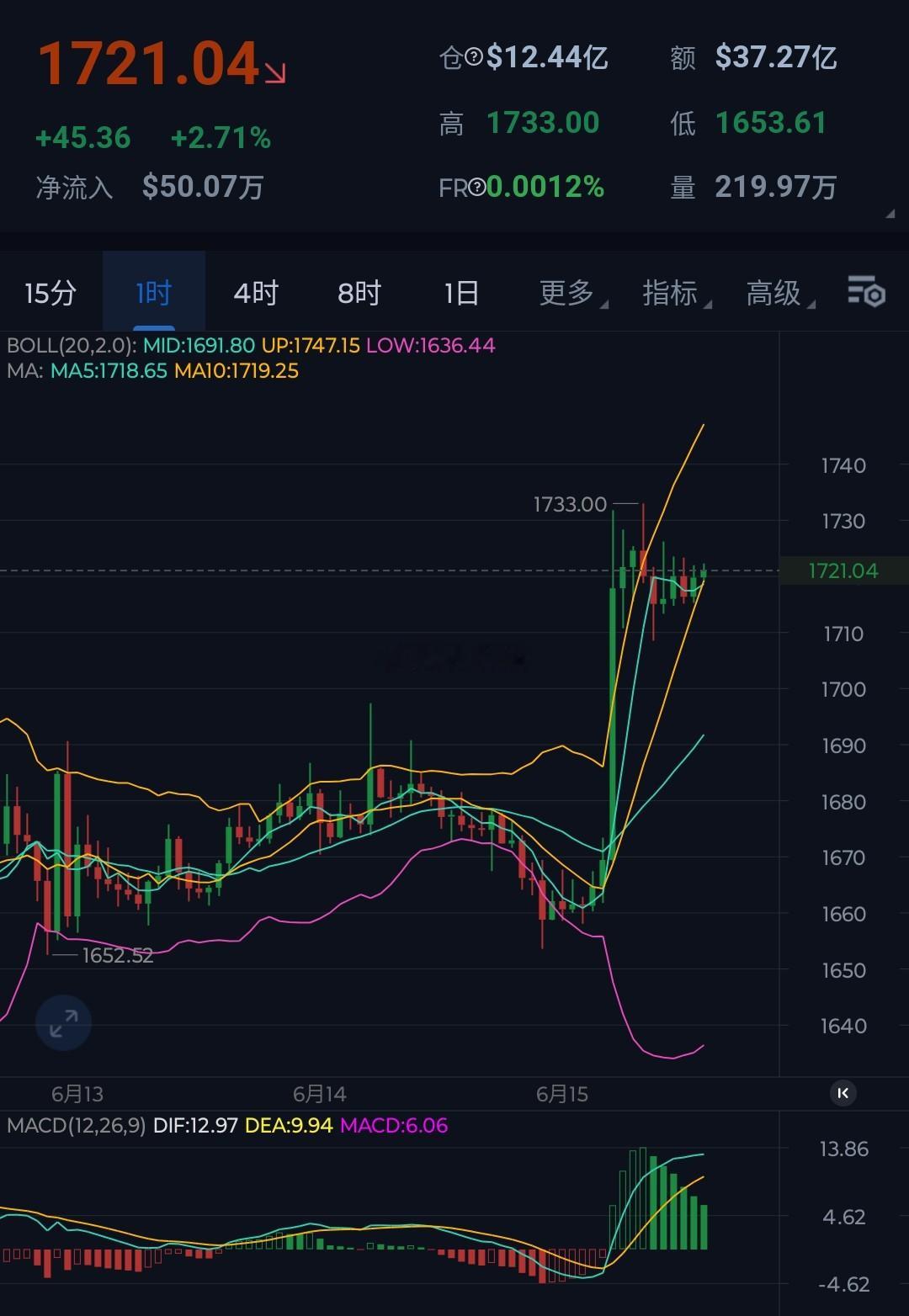The image size is (909, 1316).
Task: Tap the DIF:12.97 value
Action: click(x=195, y=1126)
